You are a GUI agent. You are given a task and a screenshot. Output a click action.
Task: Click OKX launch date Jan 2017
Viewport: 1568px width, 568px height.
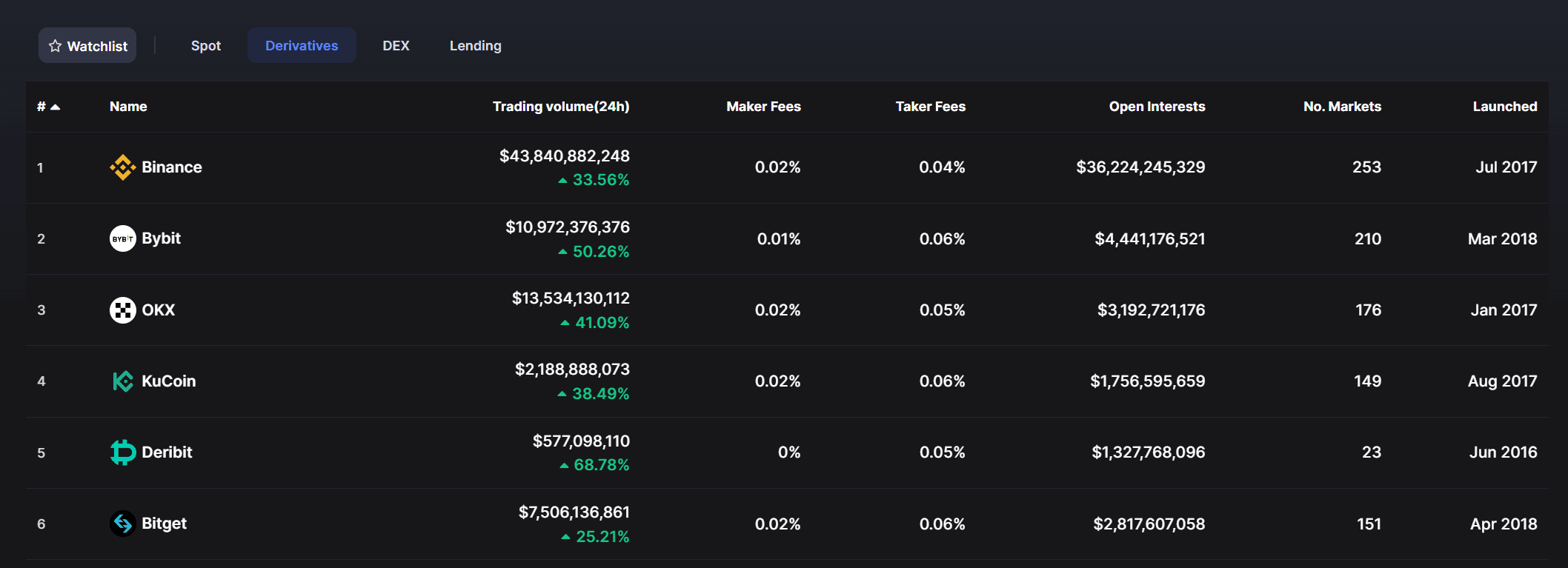1504,310
